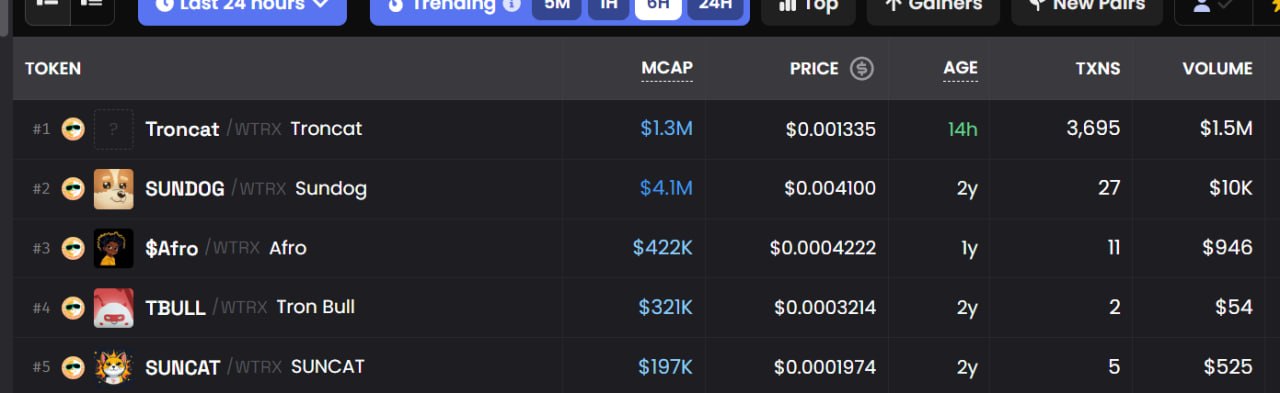Select the SUNCAT cat logo
1280x393 pixels.
click(x=113, y=367)
